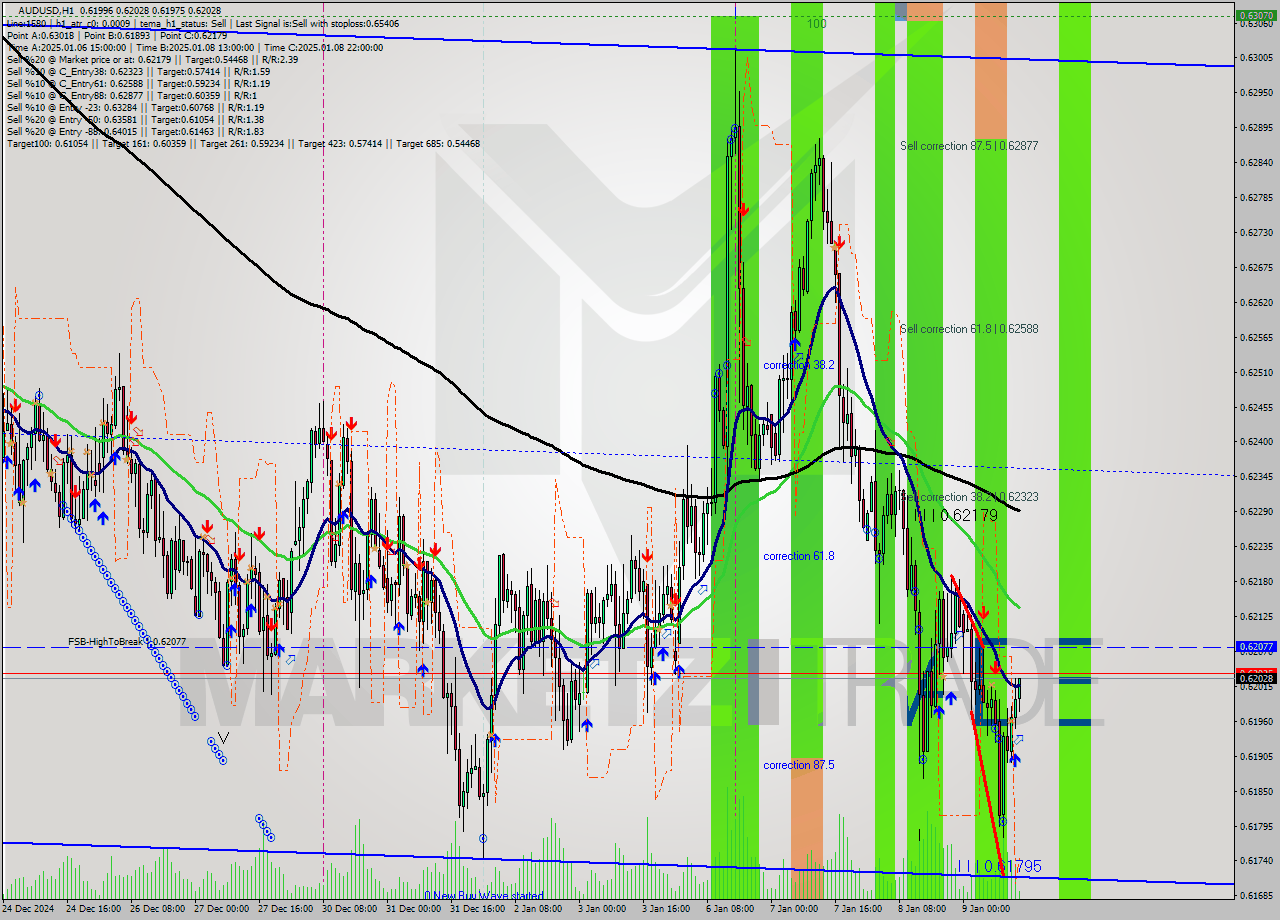The image size is (1280, 920).
Task: Click the '7 Jan 16:00' time axis label
Action: [x=858, y=909]
